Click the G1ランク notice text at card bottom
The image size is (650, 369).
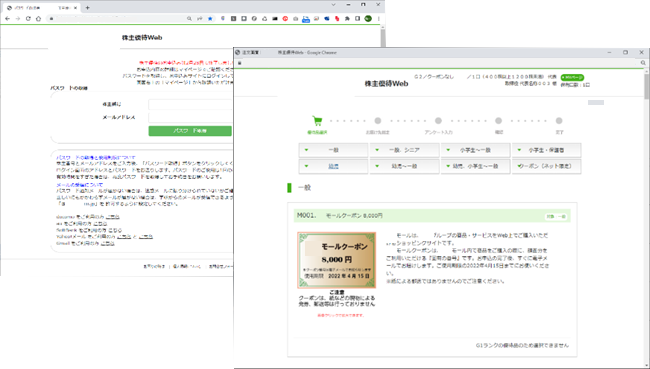coord(522,345)
